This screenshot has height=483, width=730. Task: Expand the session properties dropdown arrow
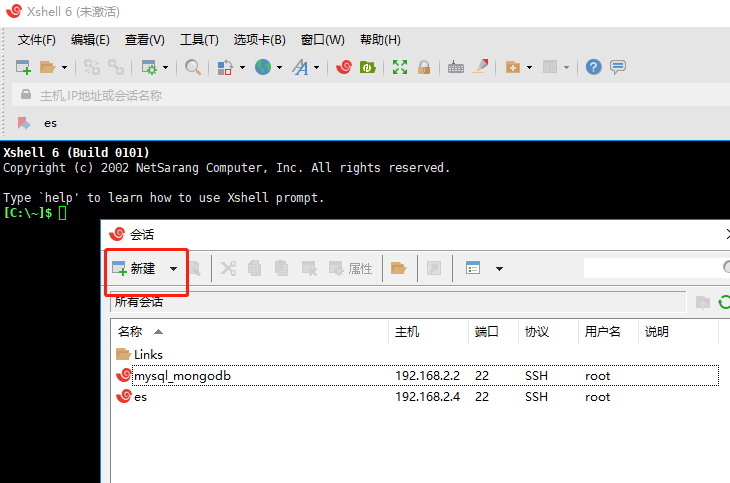[165, 68]
